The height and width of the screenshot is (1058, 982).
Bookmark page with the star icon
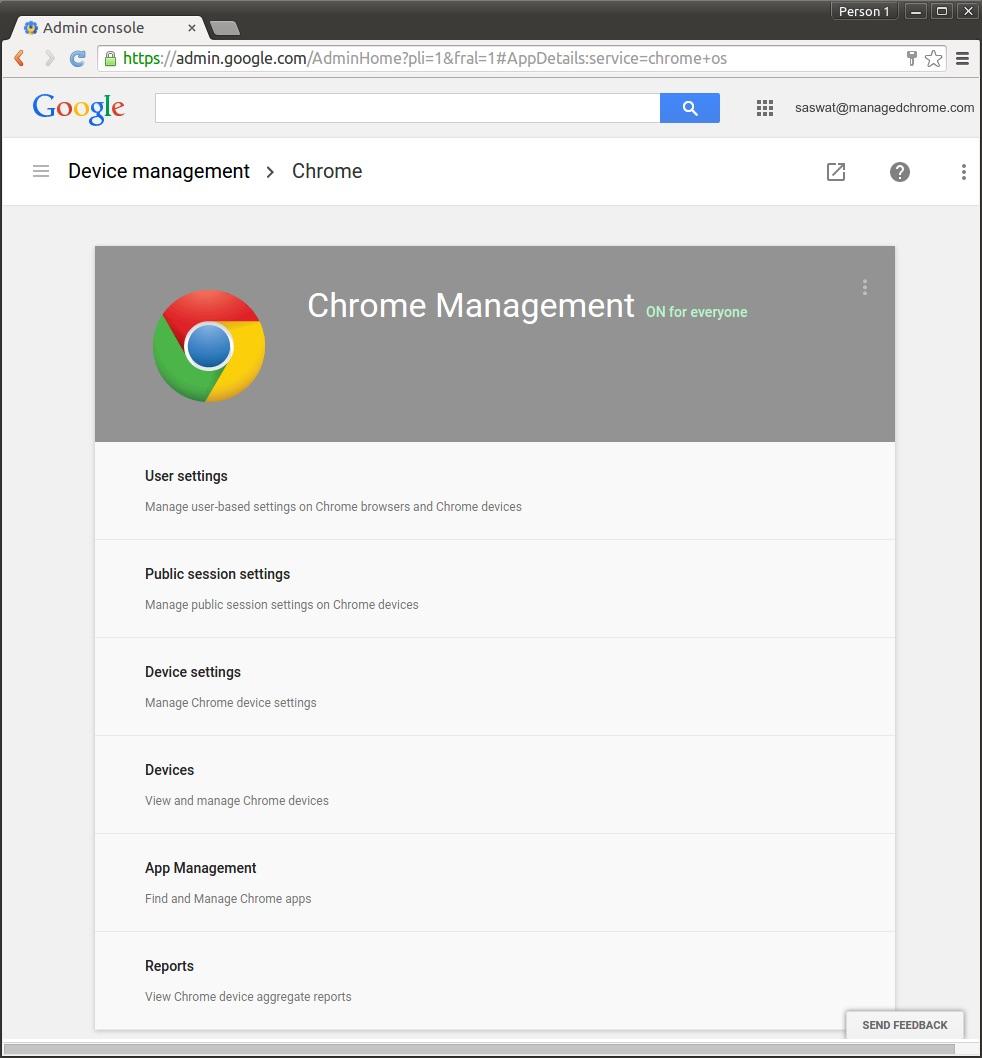point(933,58)
